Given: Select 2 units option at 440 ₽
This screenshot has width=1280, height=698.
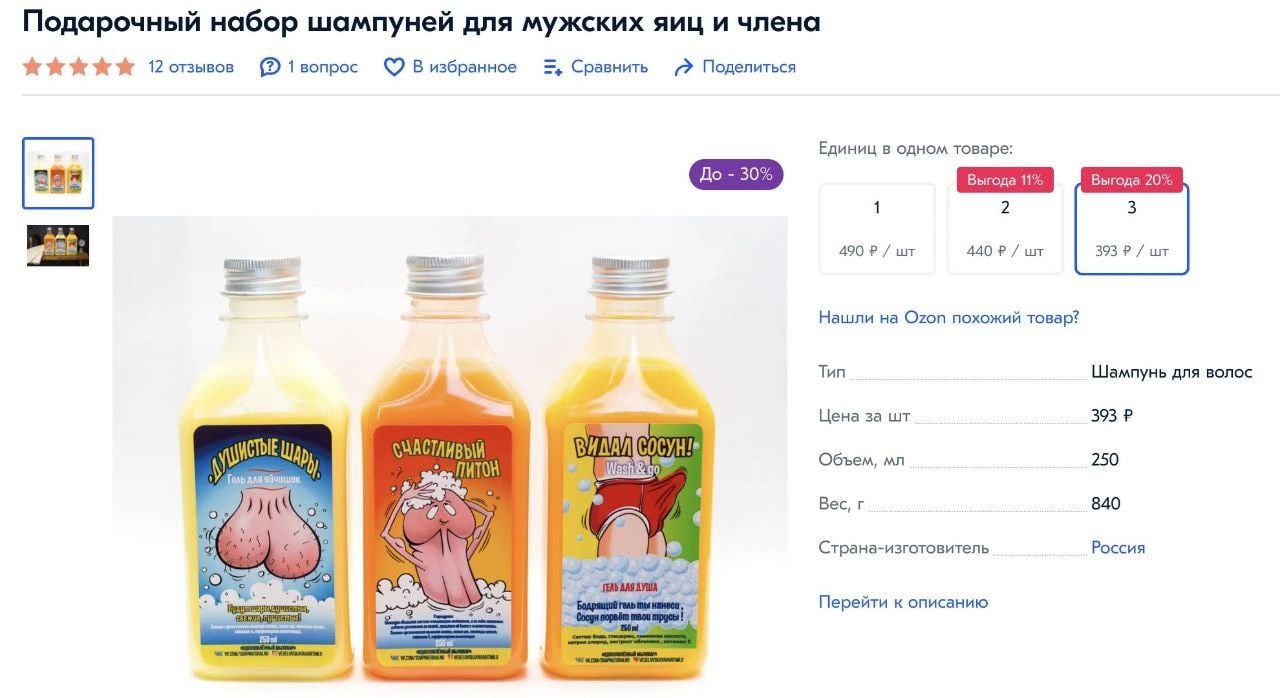Looking at the screenshot, I should click(1005, 228).
